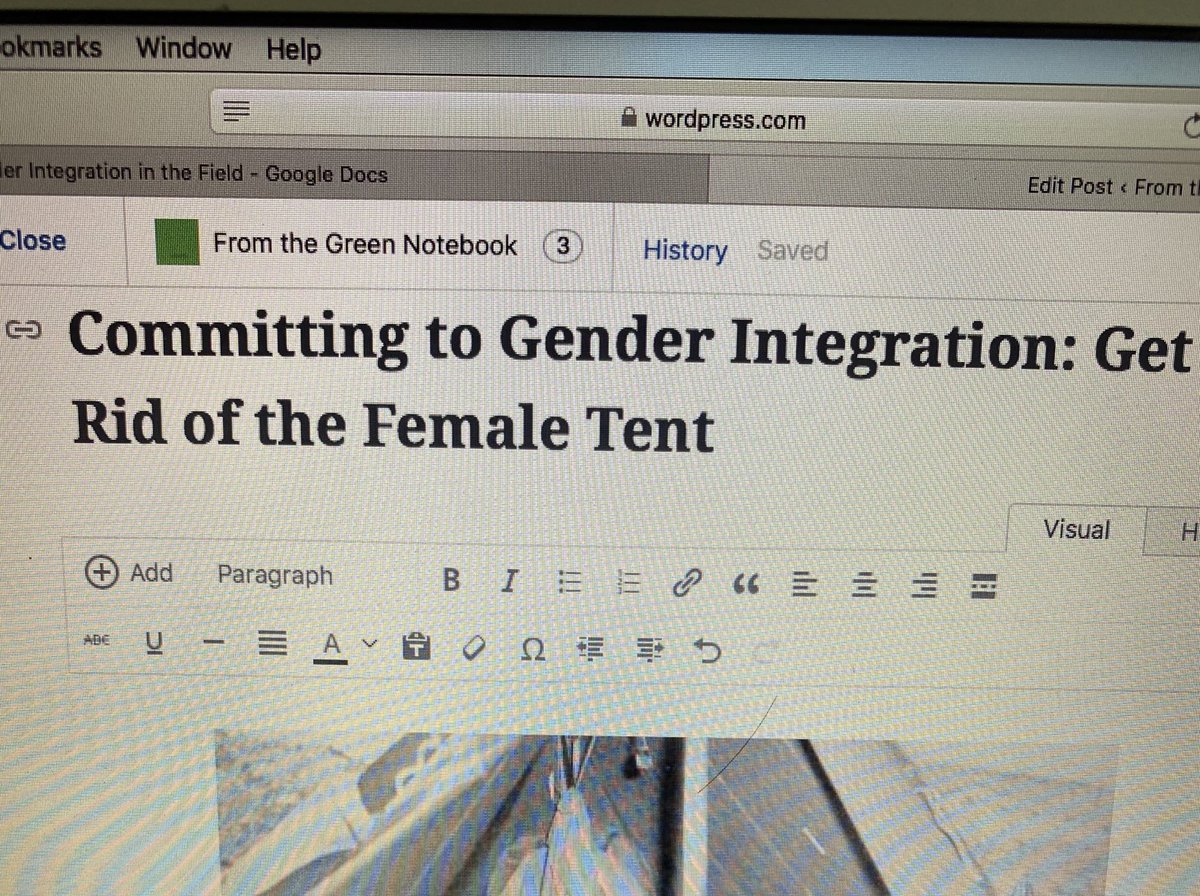Edit the permalink slug icon beside title
The height and width of the screenshot is (896, 1200).
(x=23, y=328)
